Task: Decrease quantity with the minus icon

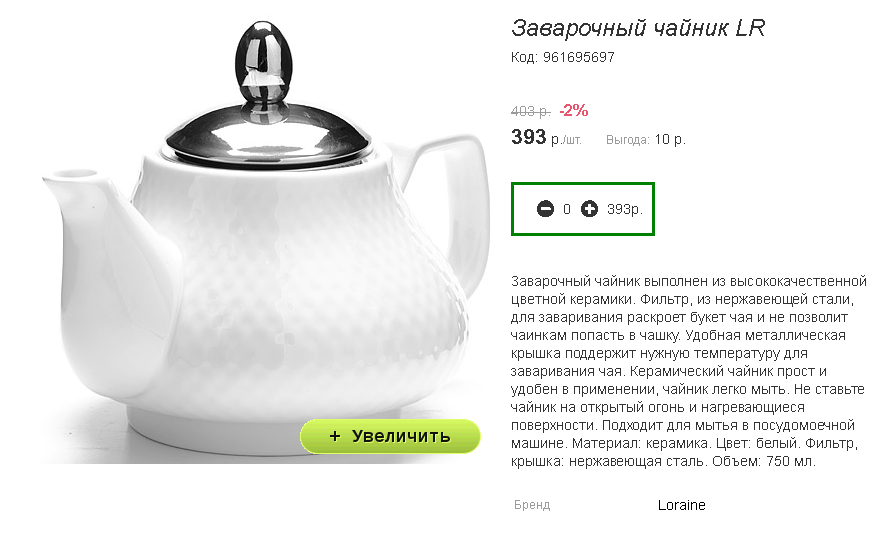Action: click(545, 209)
